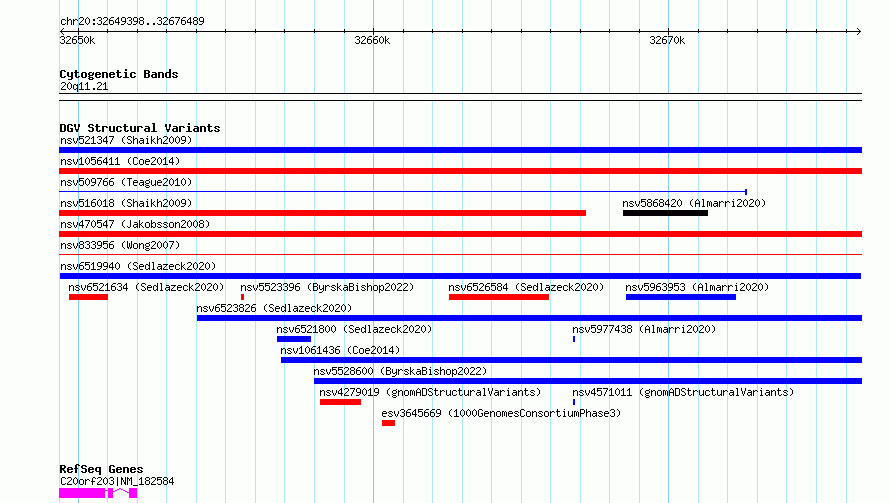
Task: Select the short red bar under nsv6521634
Action: coord(88,297)
